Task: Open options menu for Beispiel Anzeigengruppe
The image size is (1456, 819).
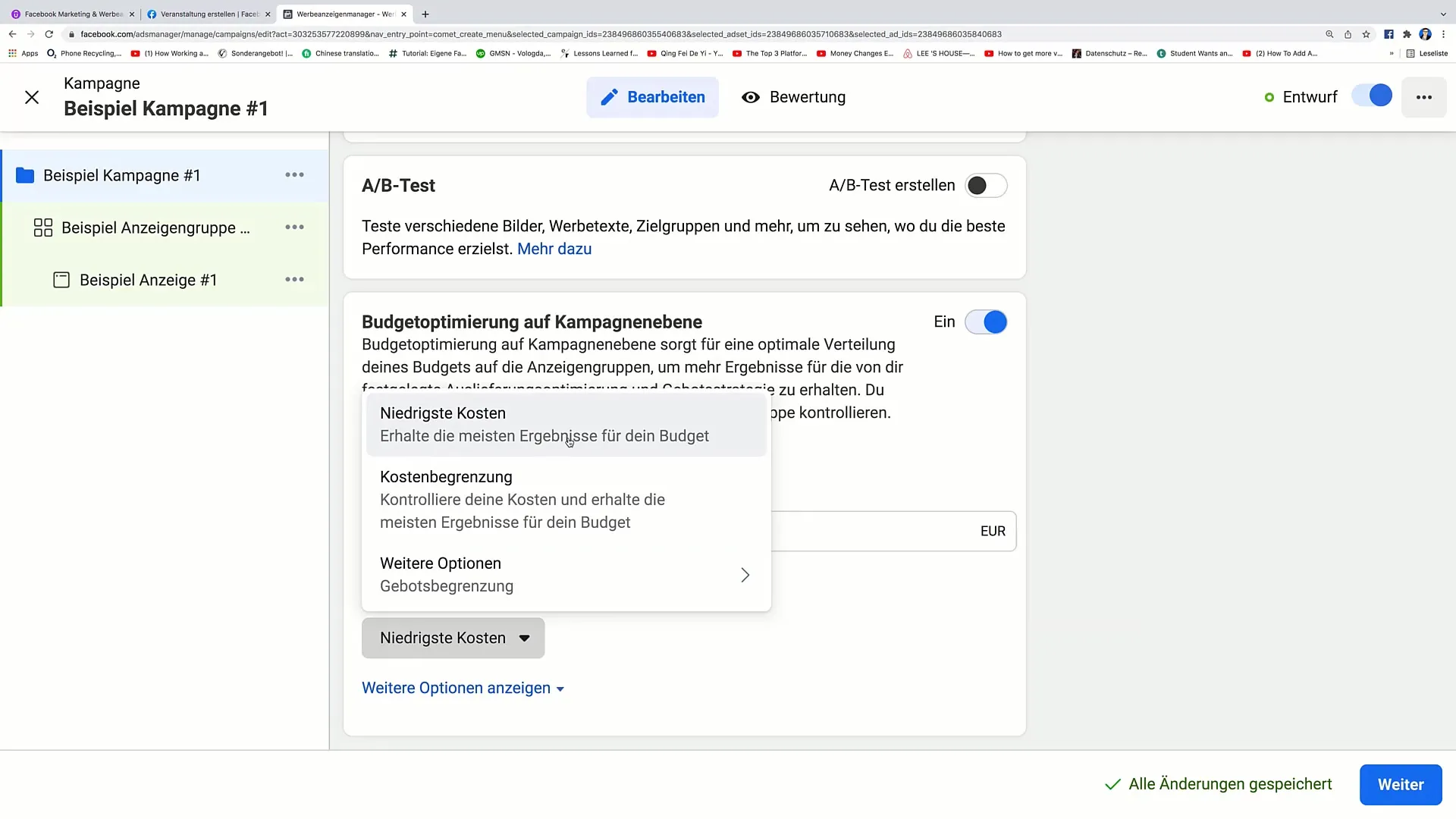Action: coord(294,227)
